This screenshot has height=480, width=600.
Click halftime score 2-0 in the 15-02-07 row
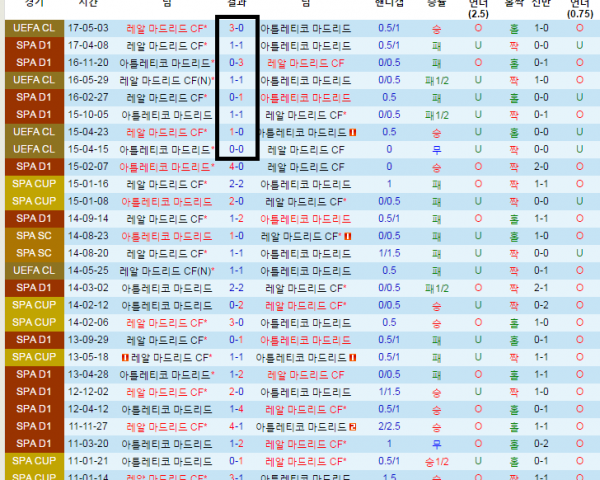click(541, 167)
